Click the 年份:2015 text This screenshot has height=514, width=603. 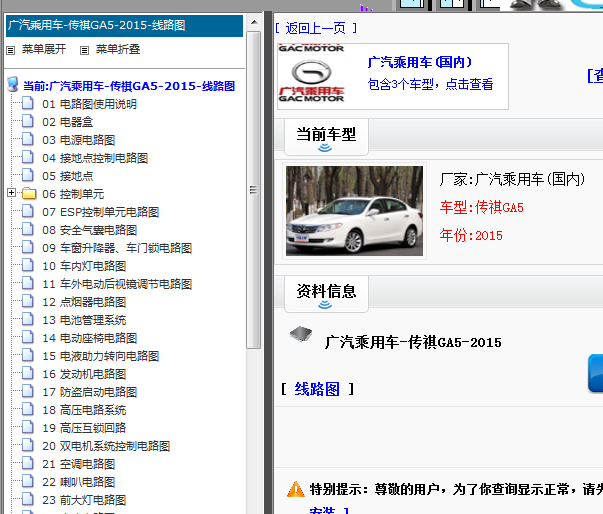click(471, 235)
